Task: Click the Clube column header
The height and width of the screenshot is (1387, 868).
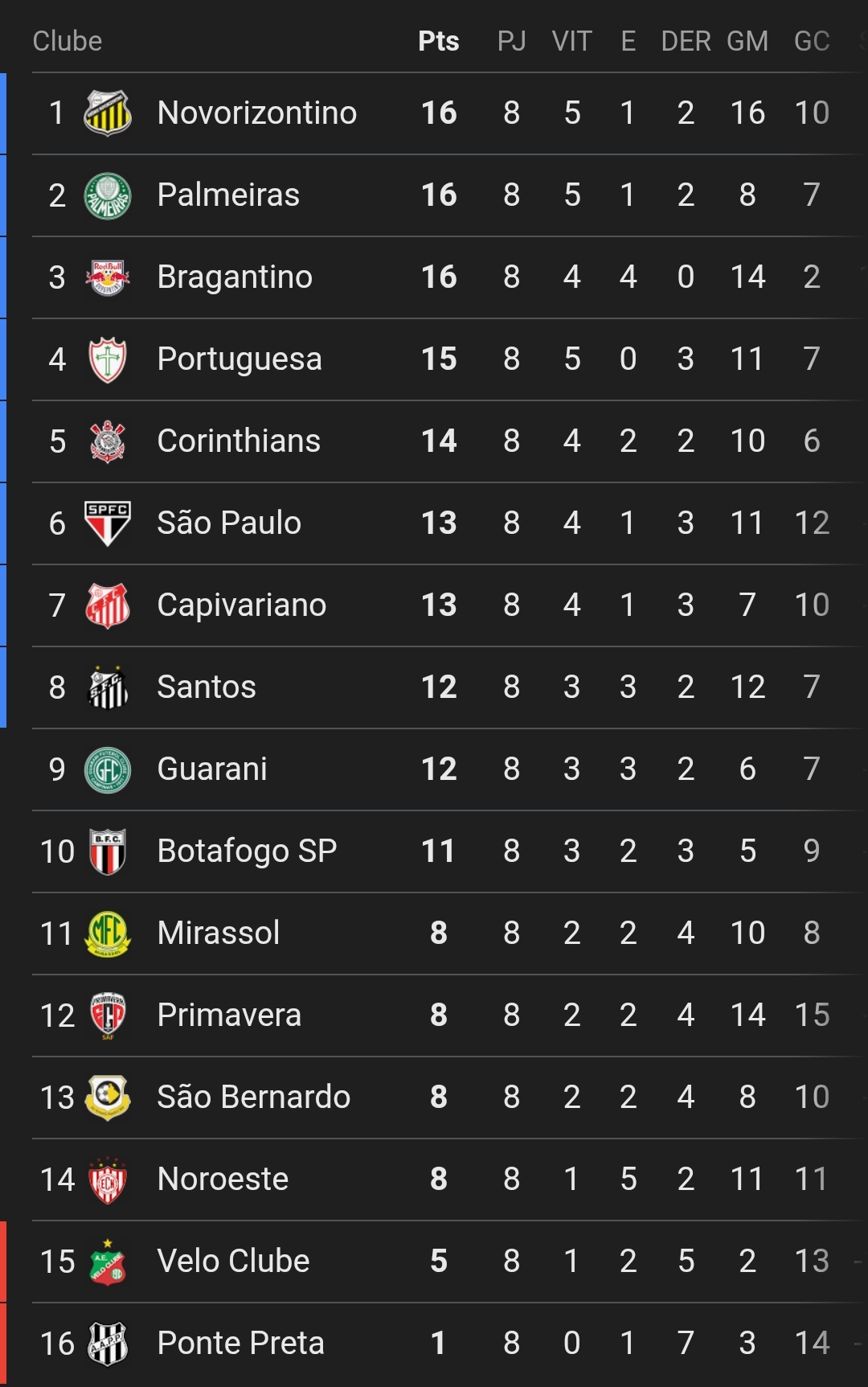Action: coord(68,41)
